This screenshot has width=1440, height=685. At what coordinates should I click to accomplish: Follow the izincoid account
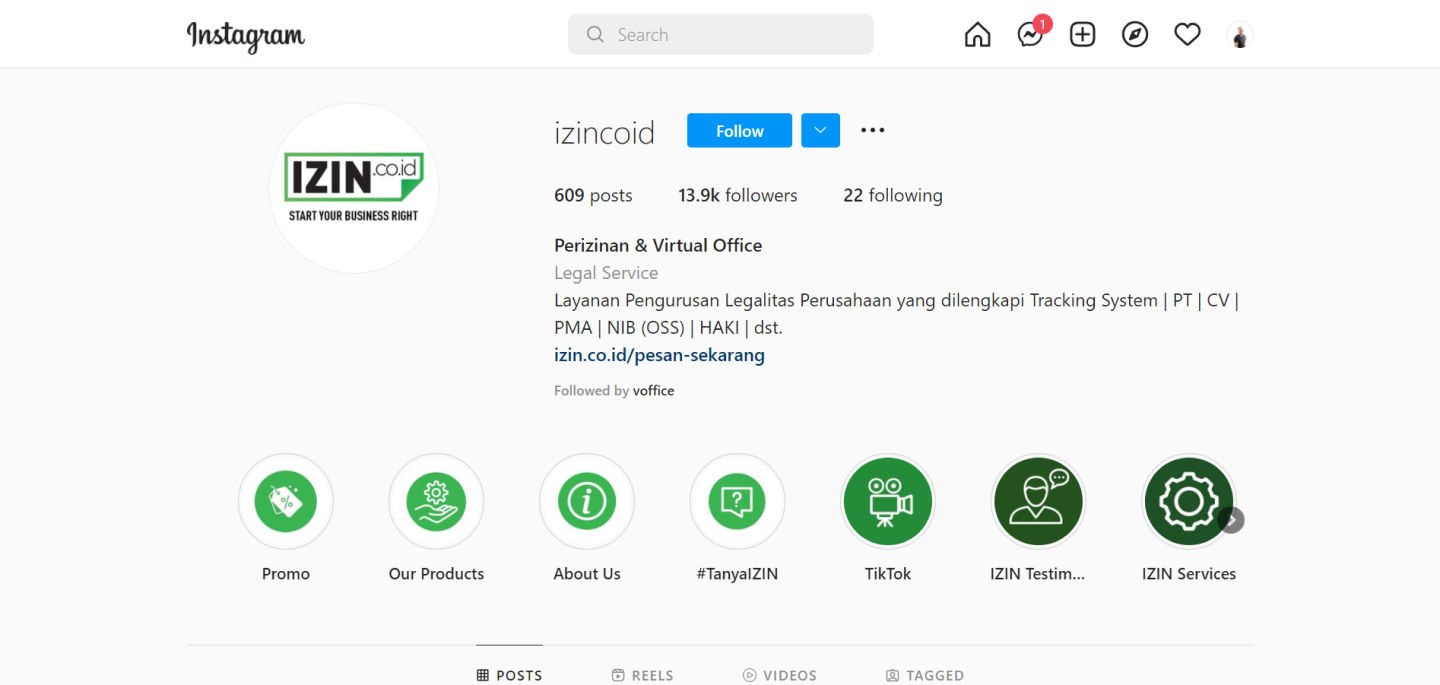[x=739, y=131]
